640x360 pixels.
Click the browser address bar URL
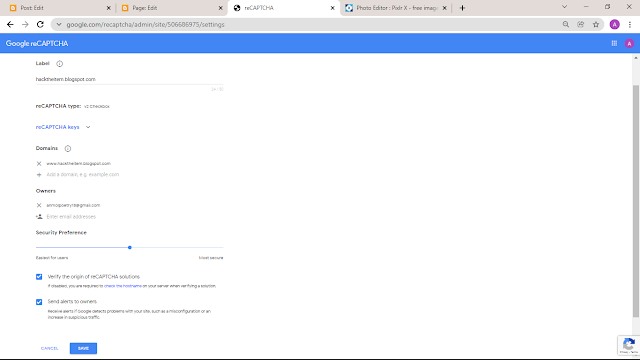tap(146, 24)
